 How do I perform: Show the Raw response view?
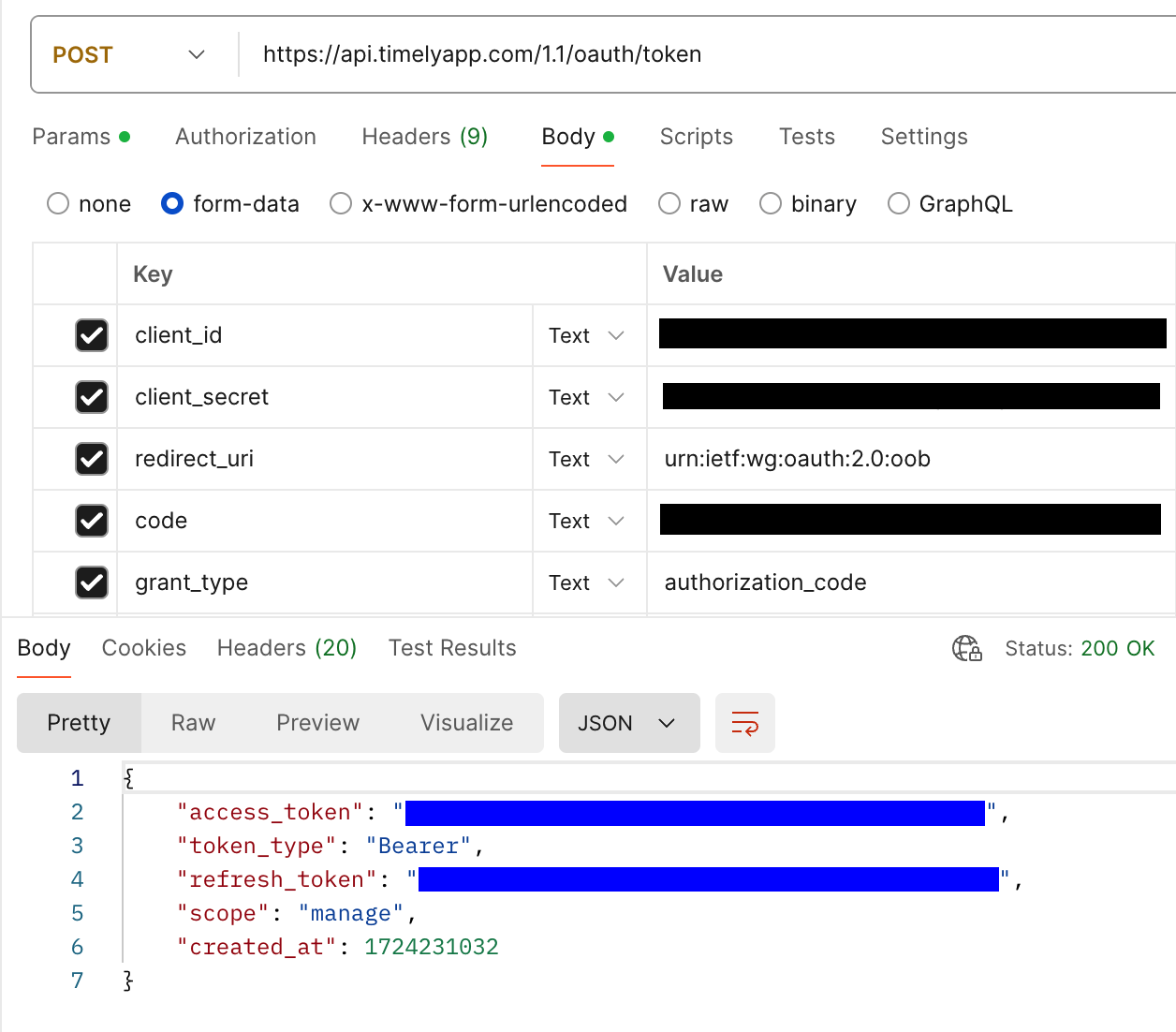[x=193, y=723]
